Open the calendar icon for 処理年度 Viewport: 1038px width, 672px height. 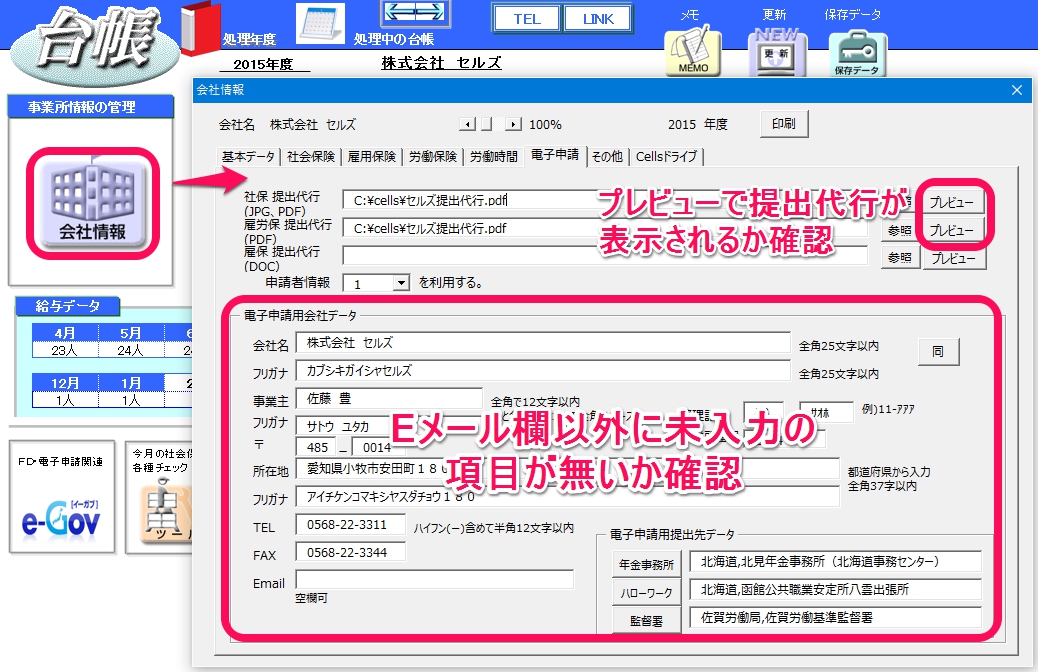click(x=320, y=24)
